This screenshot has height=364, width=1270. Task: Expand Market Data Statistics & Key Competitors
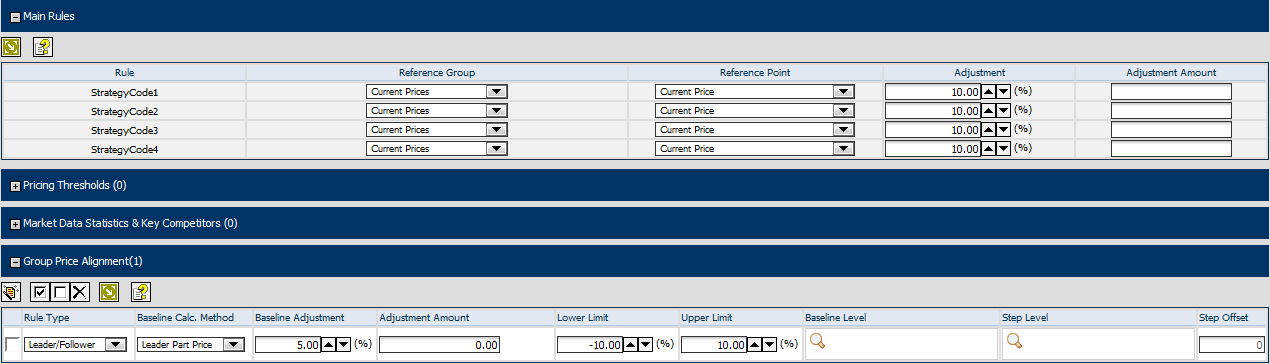point(15,224)
